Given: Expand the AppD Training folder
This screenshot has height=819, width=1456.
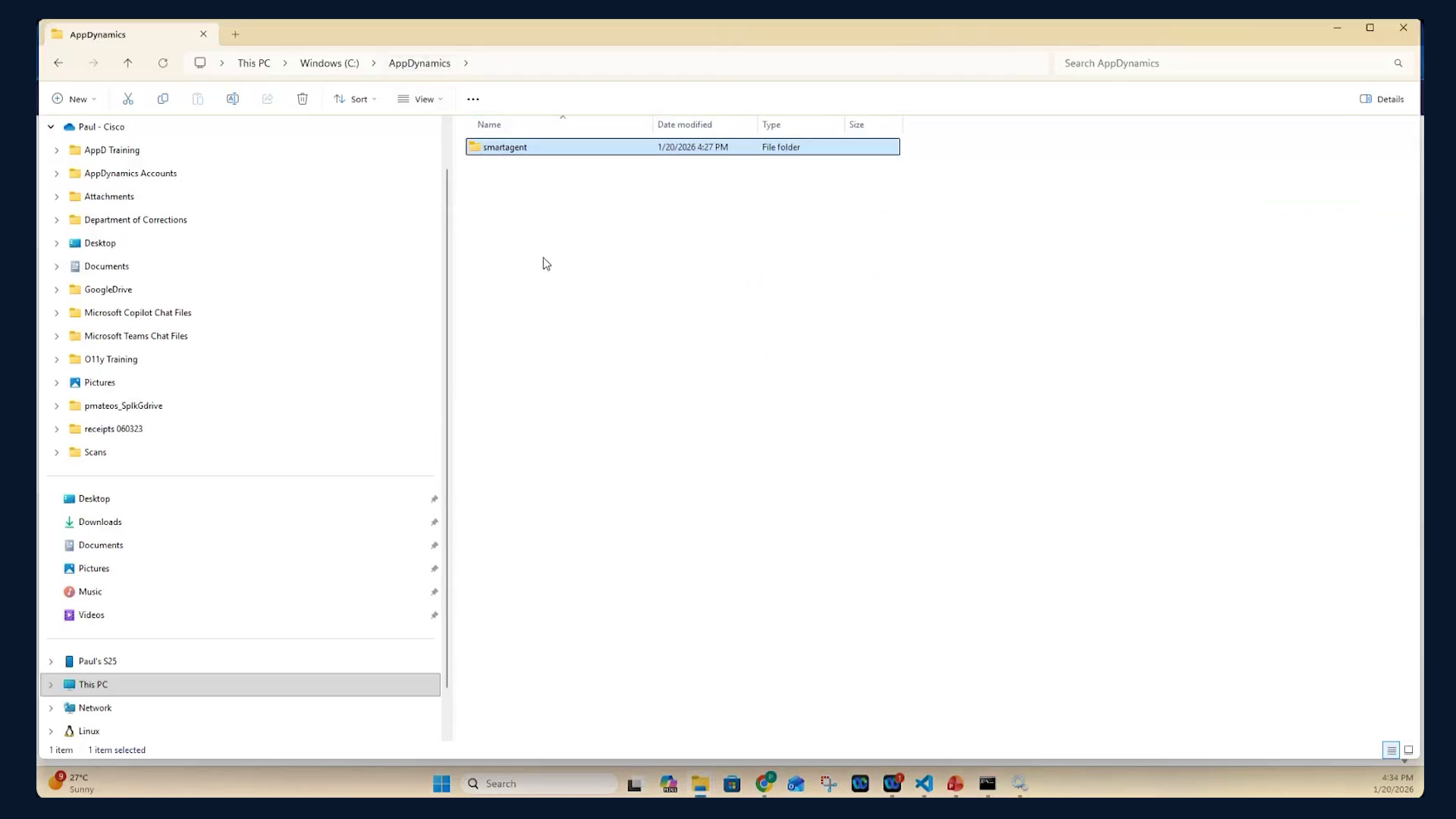Looking at the screenshot, I should coord(56,150).
